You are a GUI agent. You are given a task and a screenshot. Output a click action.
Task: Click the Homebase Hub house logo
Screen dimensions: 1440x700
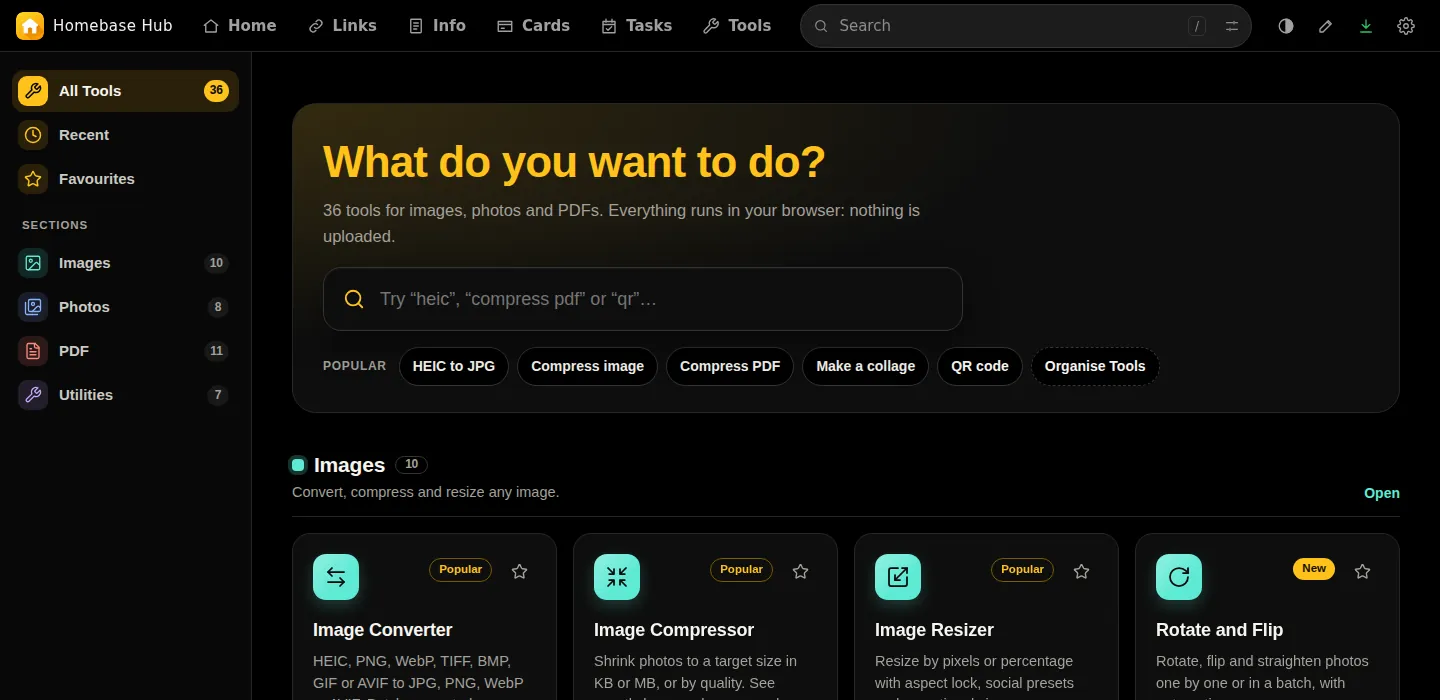tap(30, 26)
